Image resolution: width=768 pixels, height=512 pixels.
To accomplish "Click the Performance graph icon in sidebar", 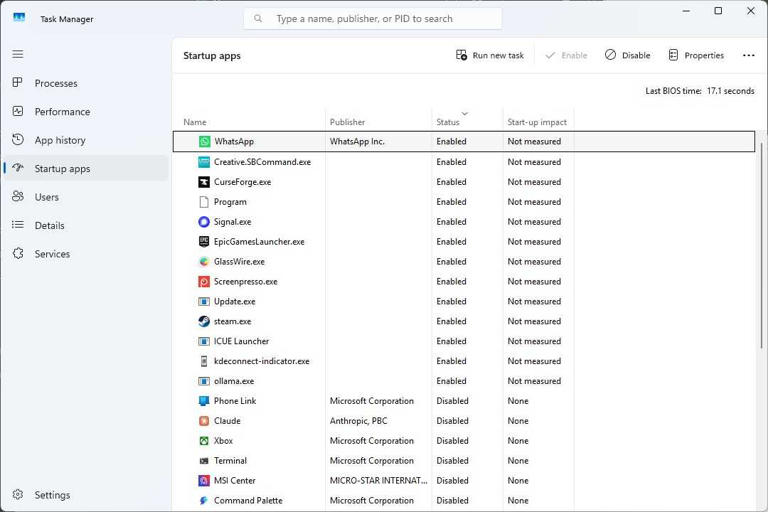I will (18, 111).
